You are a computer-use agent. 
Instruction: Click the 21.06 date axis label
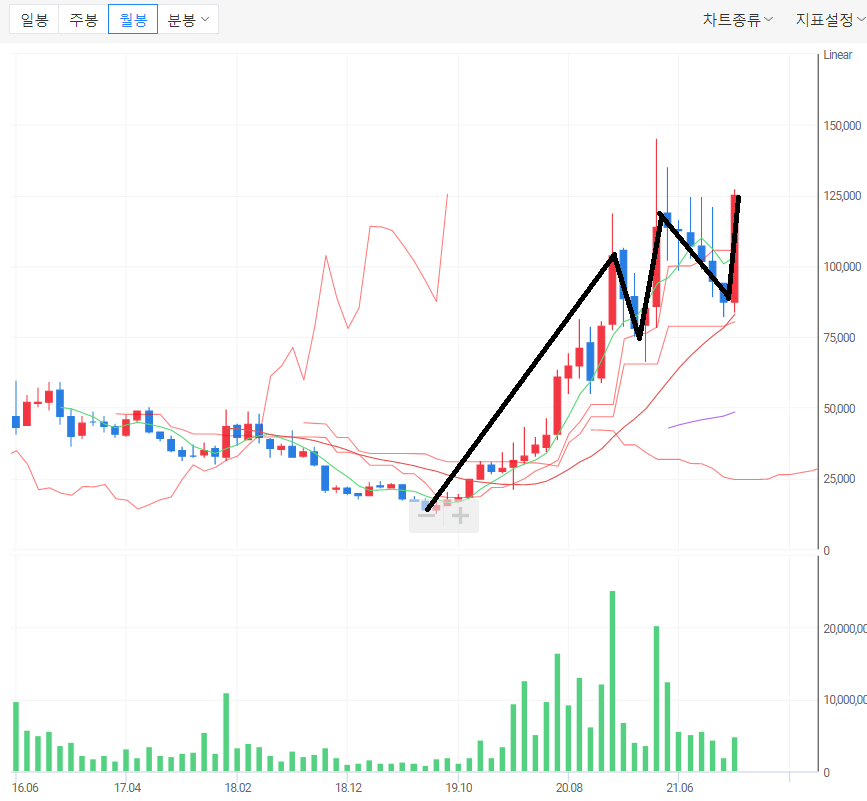(x=680, y=788)
